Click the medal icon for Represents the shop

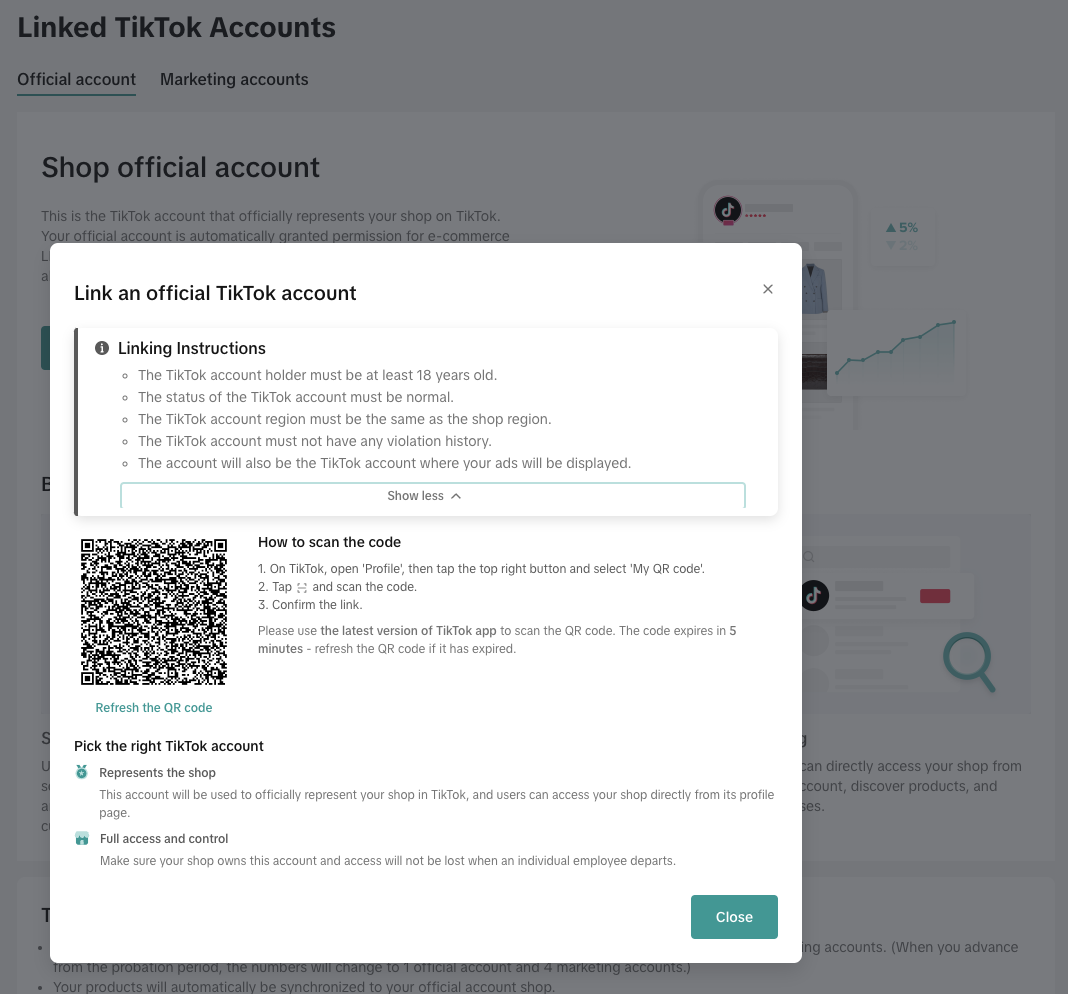[x=82, y=772]
